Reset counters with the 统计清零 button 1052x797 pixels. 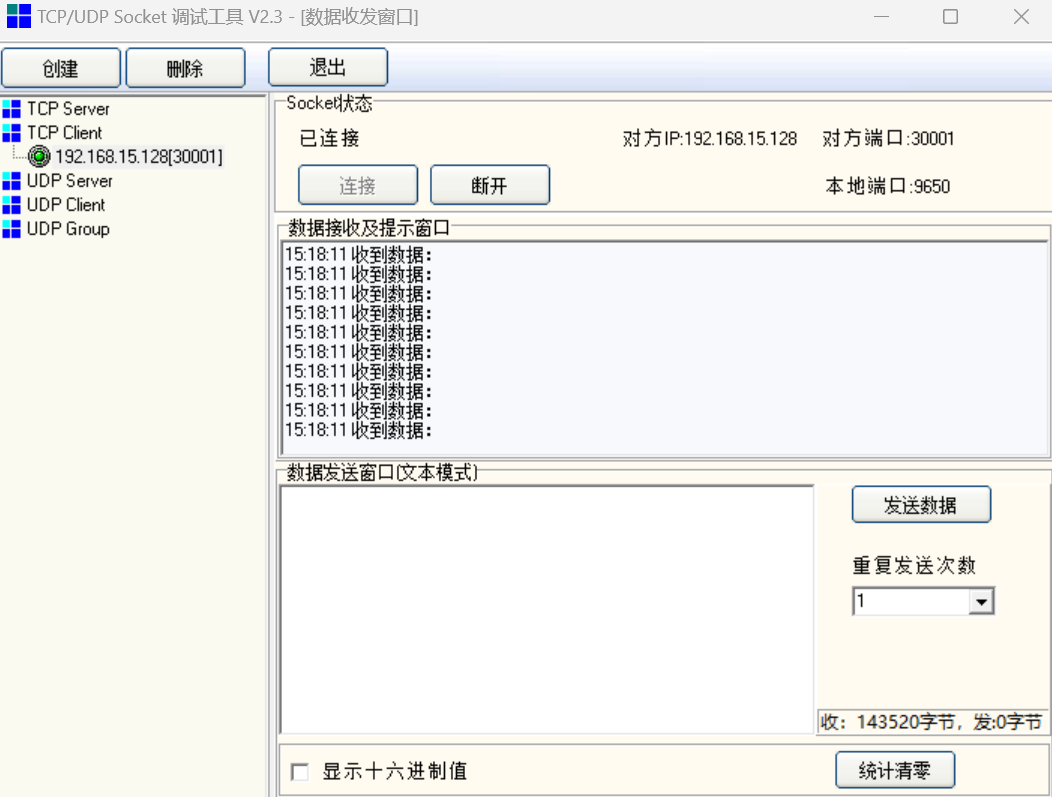pos(895,771)
